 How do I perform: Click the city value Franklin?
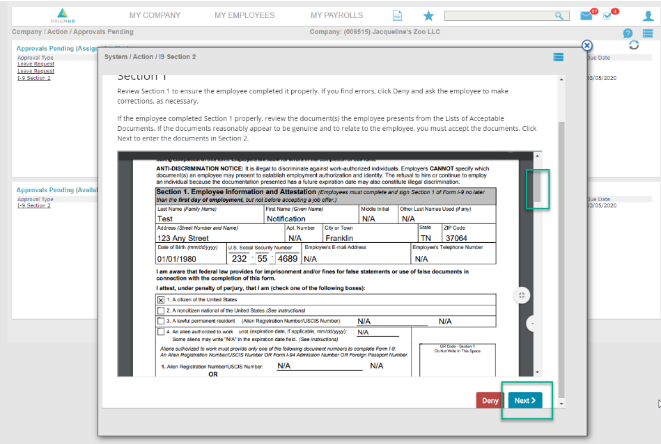click(339, 238)
